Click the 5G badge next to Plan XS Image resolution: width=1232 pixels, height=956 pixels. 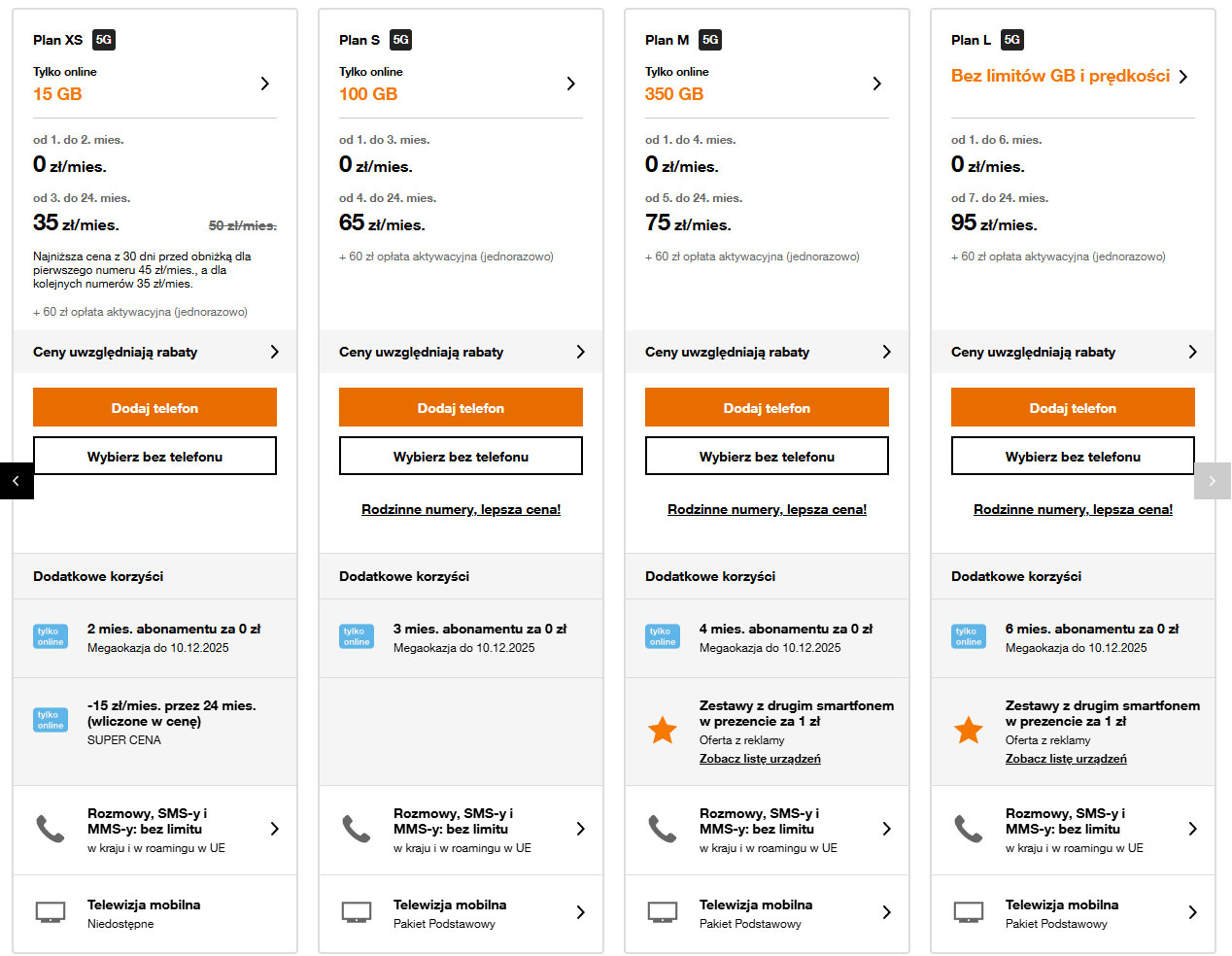tap(104, 40)
